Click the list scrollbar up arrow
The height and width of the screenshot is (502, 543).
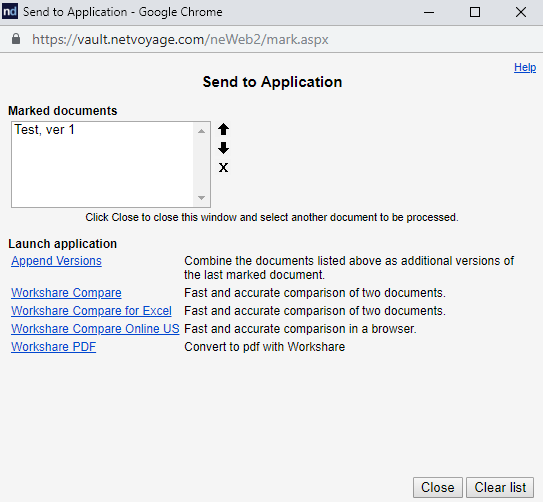(x=201, y=131)
